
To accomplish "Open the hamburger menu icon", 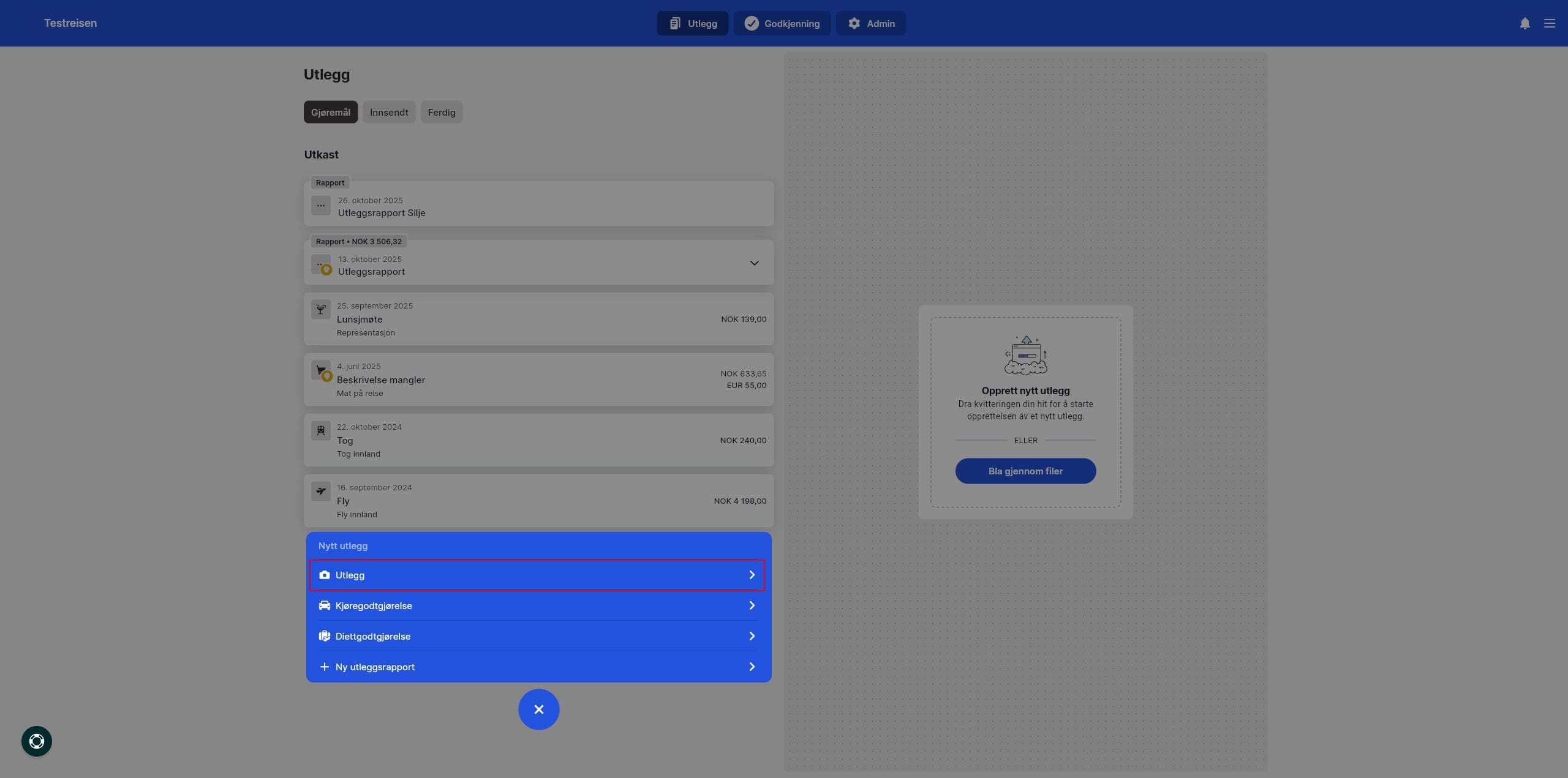I will tap(1549, 23).
